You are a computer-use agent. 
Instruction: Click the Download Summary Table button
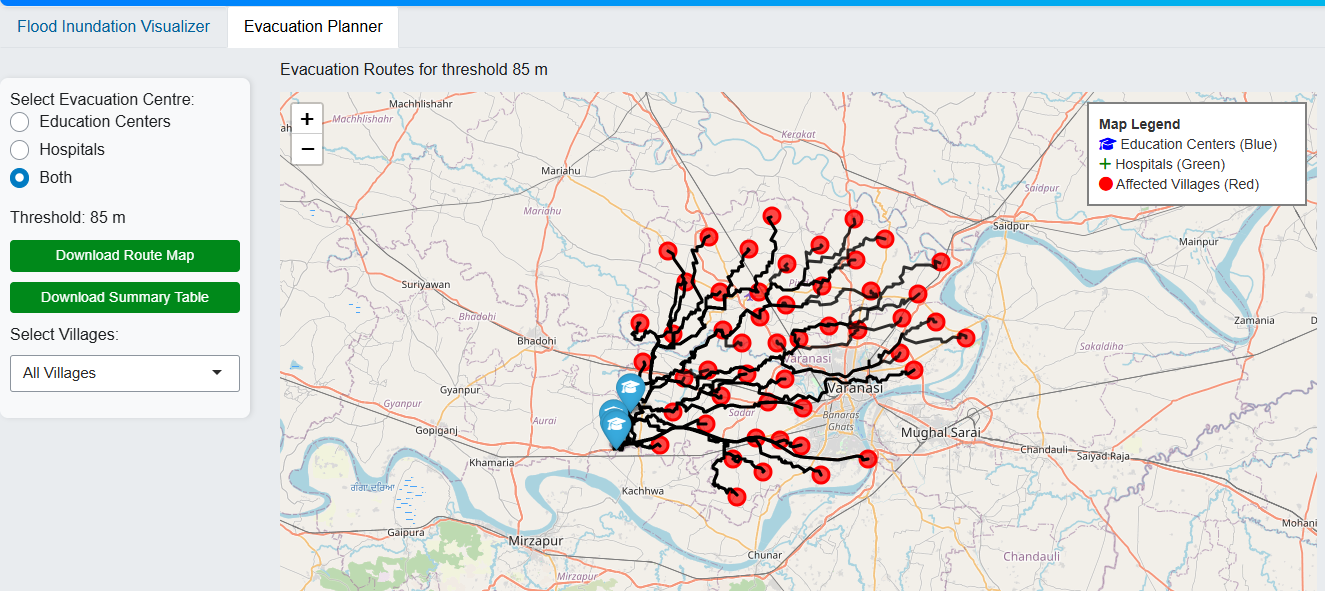(125, 297)
